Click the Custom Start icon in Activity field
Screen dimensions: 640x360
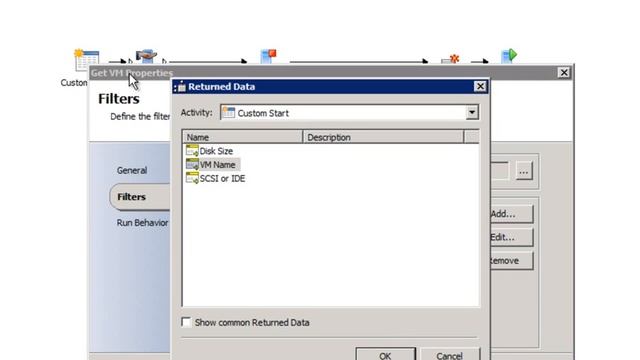pyautogui.click(x=229, y=113)
